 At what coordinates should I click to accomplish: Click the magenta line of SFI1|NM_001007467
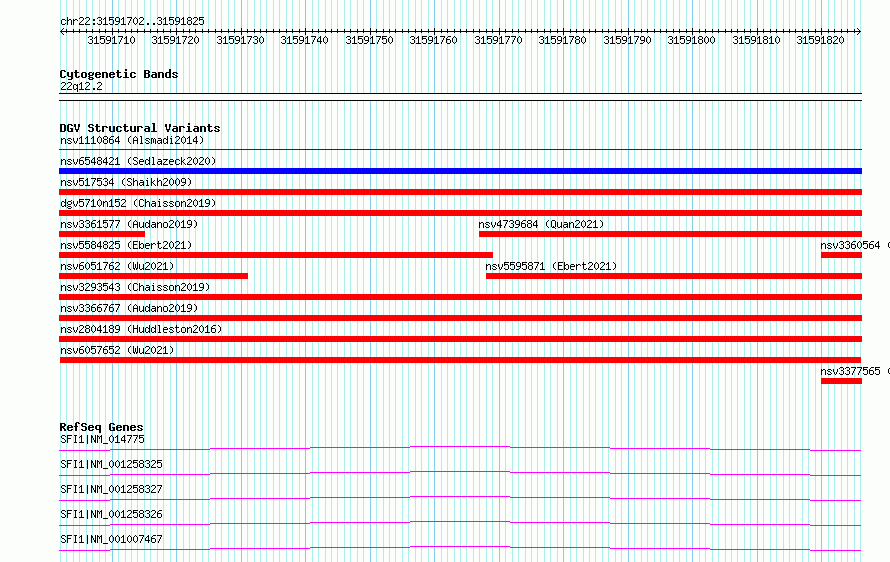(x=460, y=547)
